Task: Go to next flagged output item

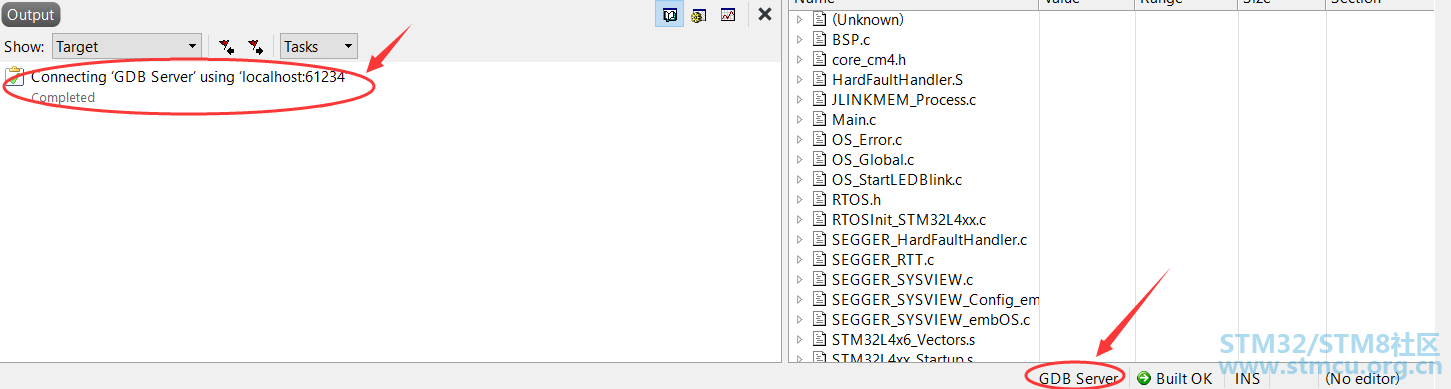Action: tap(255, 47)
